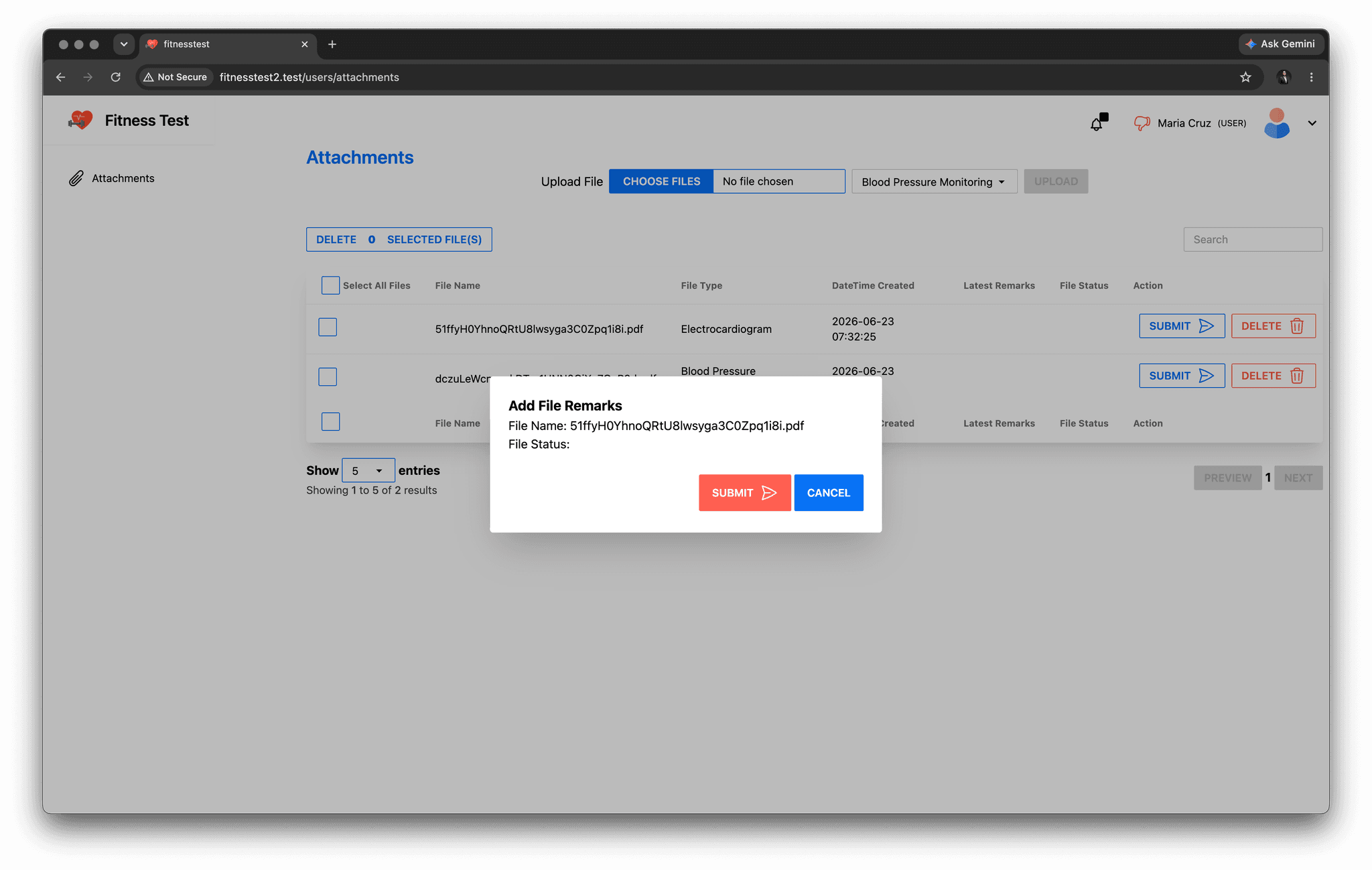Open the Blood Pressure Monitoring dropdown

[935, 182]
